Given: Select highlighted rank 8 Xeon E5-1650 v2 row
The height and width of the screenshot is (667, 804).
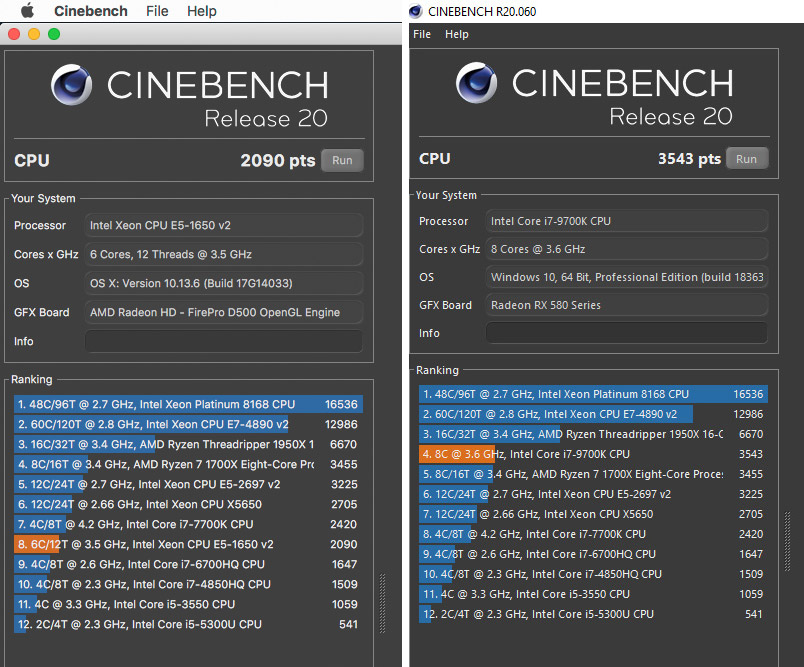Looking at the screenshot, I should tap(188, 544).
